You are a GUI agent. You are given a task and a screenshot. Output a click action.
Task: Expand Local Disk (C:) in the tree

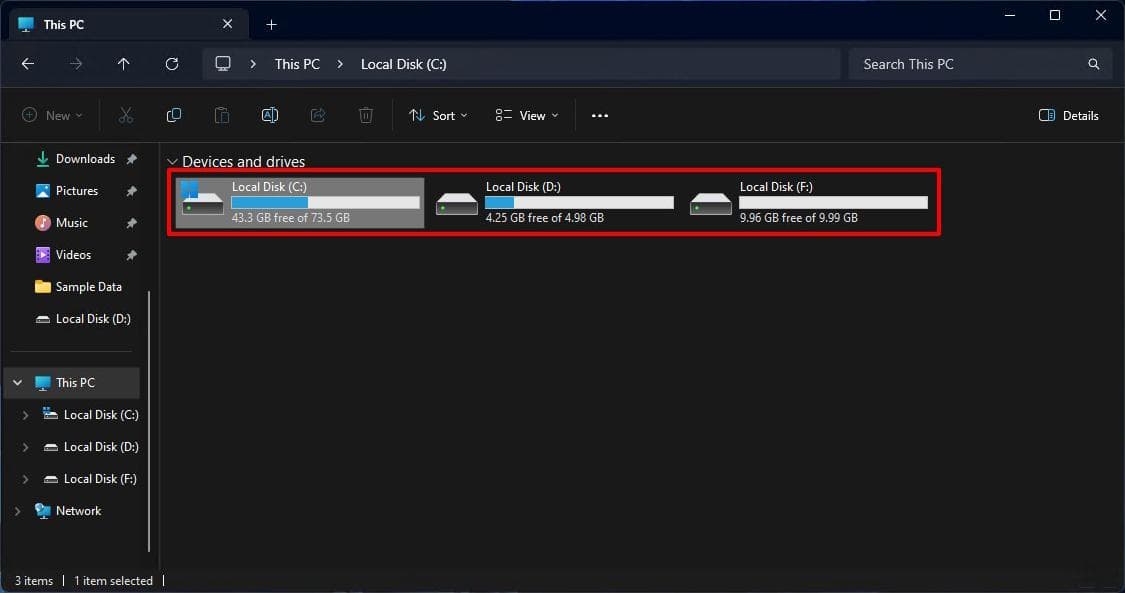pos(26,415)
